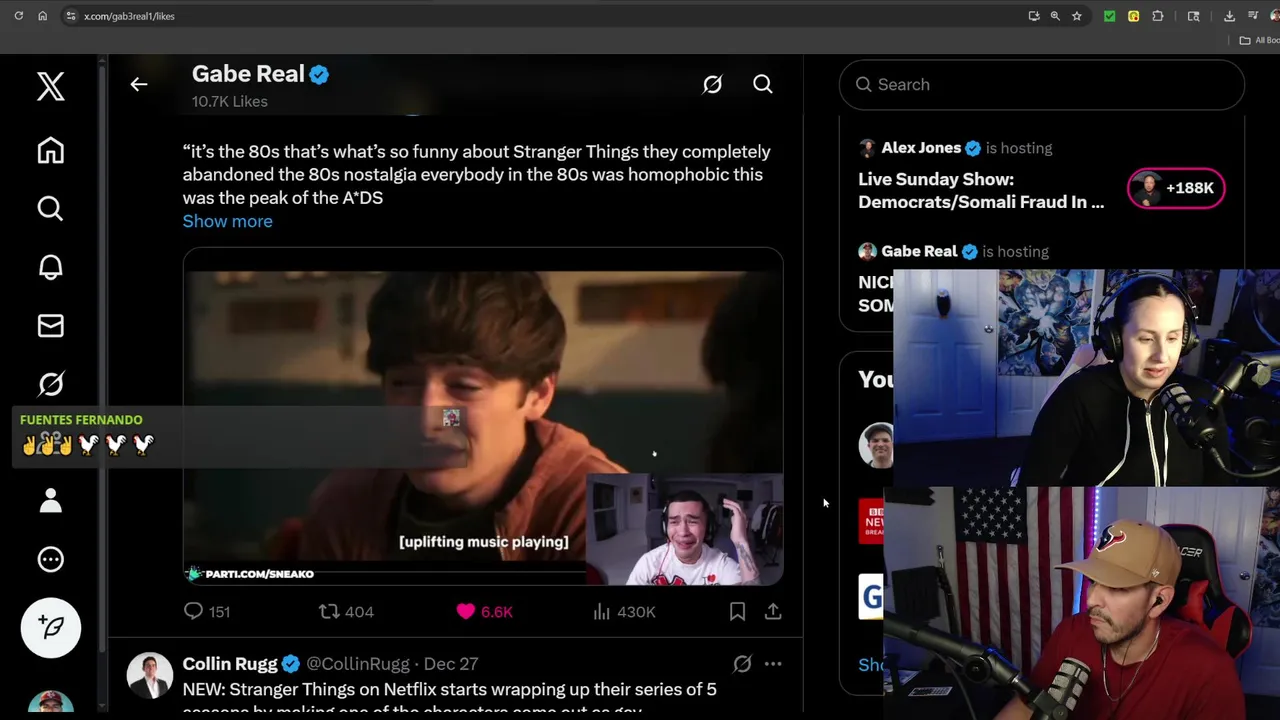Image resolution: width=1280 pixels, height=720 pixels.
Task: Bookmark the Stranger Things tweet
Action: (737, 611)
